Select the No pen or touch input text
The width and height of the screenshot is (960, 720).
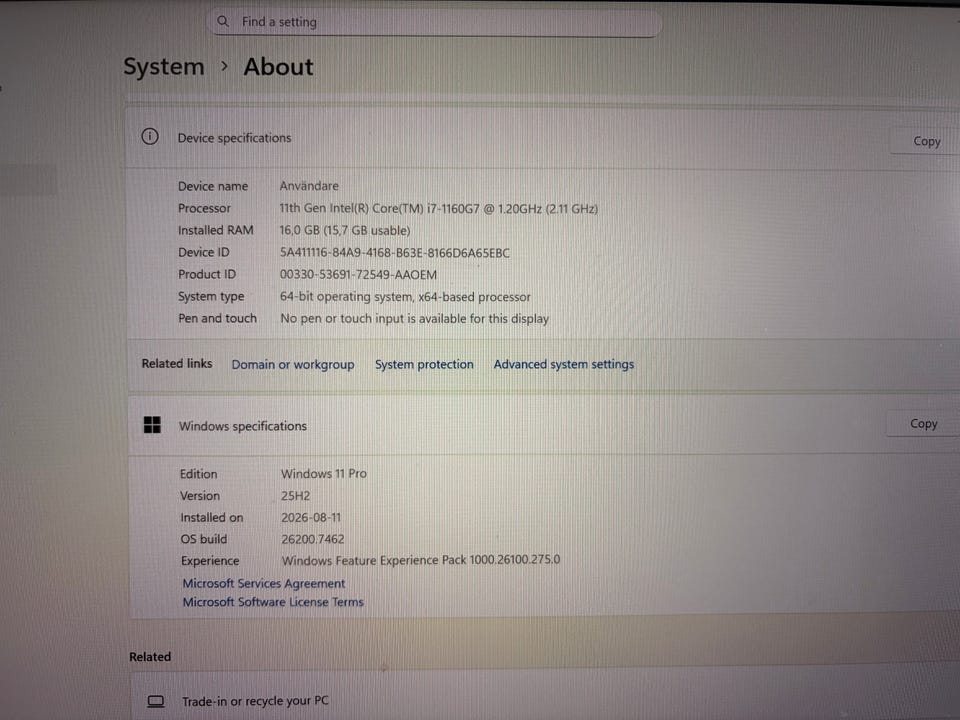click(414, 319)
